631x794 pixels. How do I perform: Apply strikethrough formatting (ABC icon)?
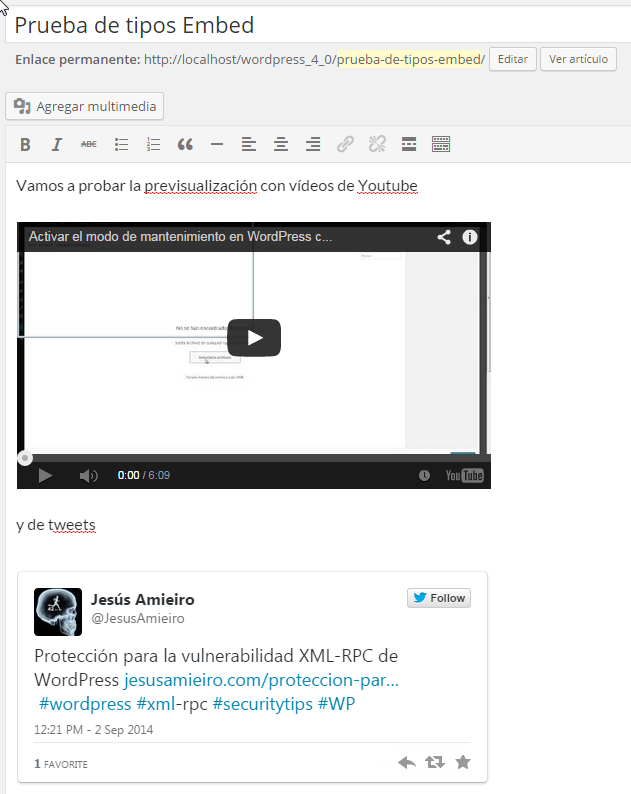[x=89, y=144]
